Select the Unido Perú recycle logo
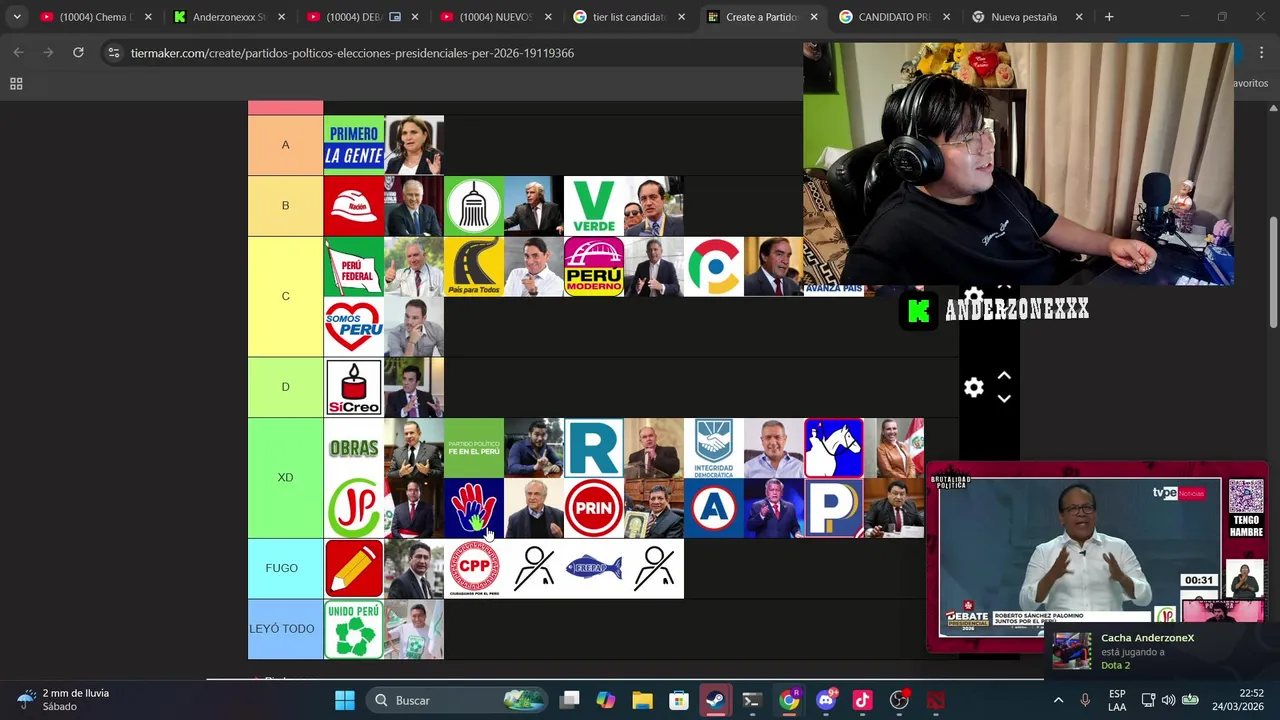Screen dimensions: 1280x720 point(354,629)
